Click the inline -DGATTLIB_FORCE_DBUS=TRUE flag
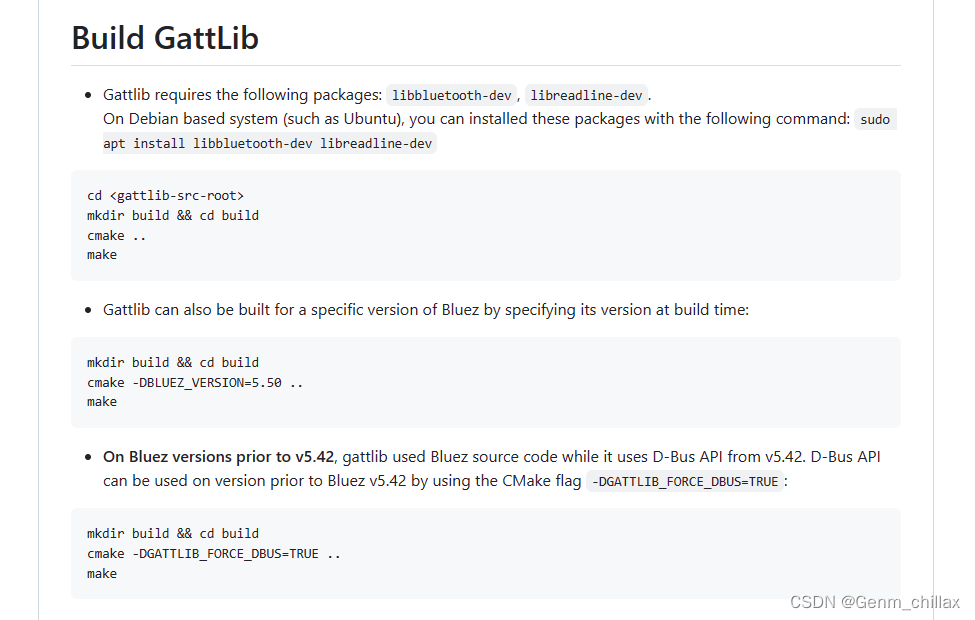The image size is (975, 620). [685, 482]
